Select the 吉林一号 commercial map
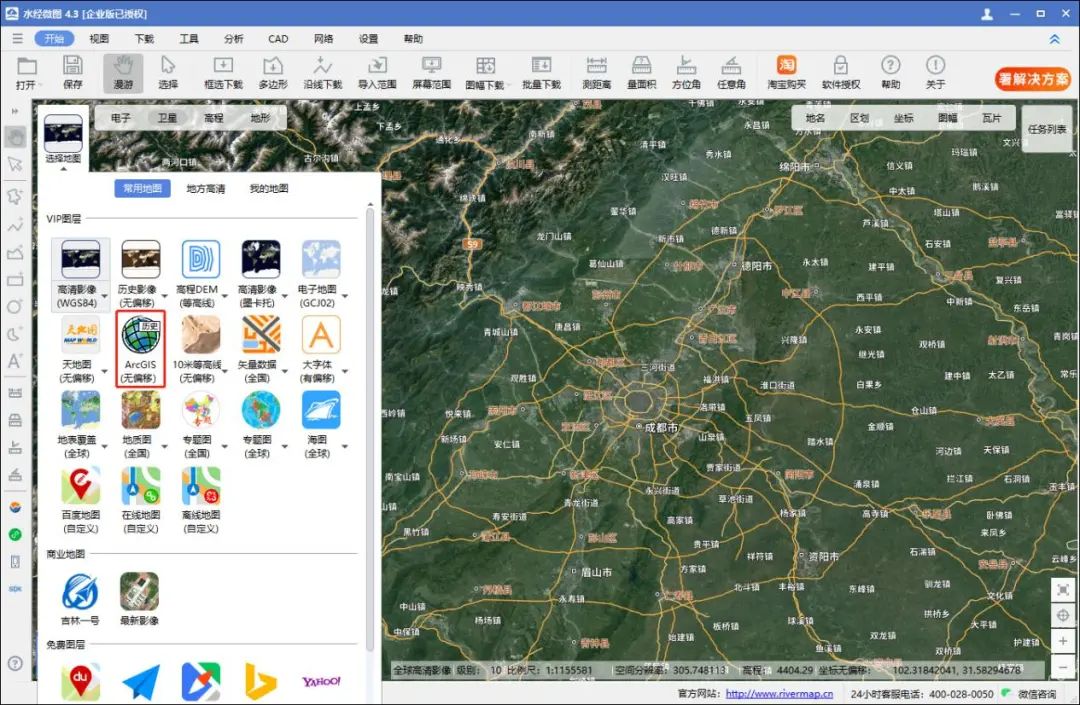 coord(80,598)
